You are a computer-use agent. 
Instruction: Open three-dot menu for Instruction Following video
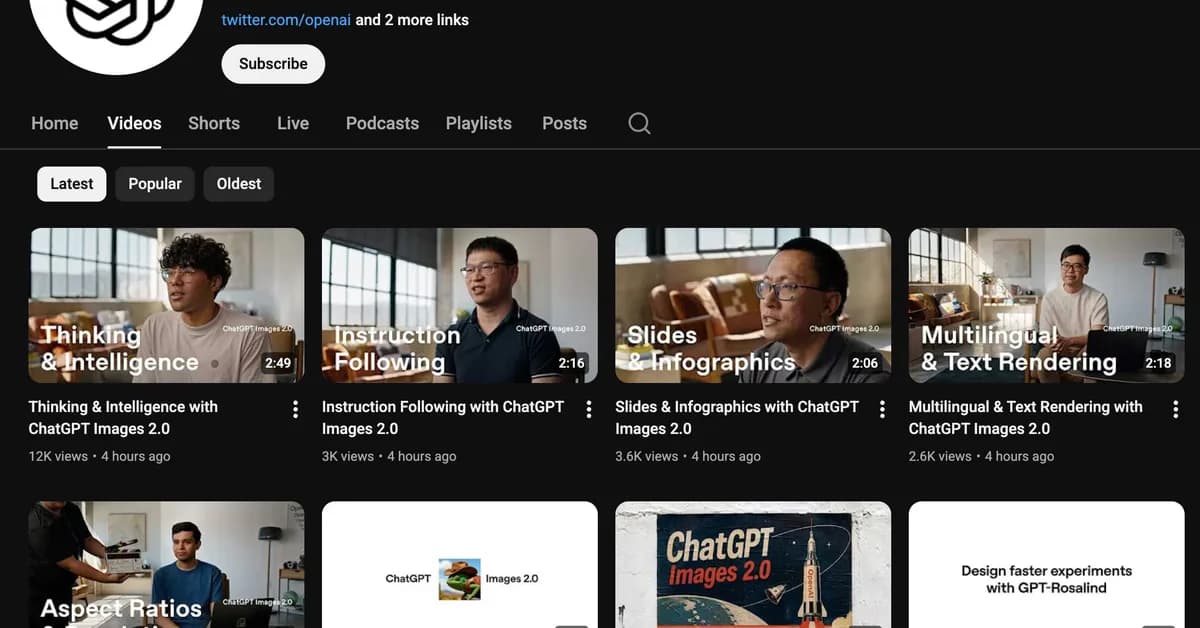[589, 409]
